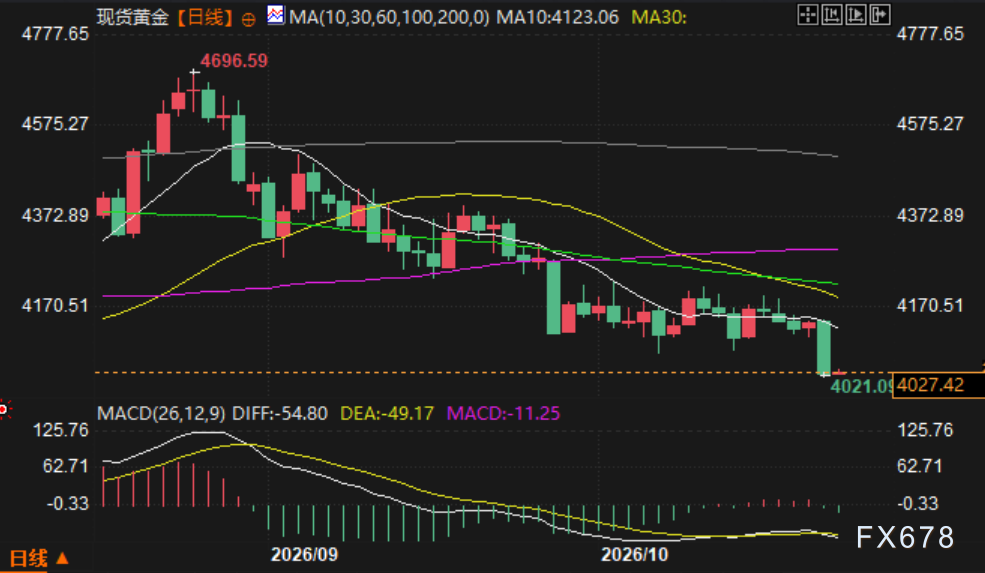Click 4777.65 on the right price axis
Viewport: 985px width, 573px height.
tap(930, 33)
